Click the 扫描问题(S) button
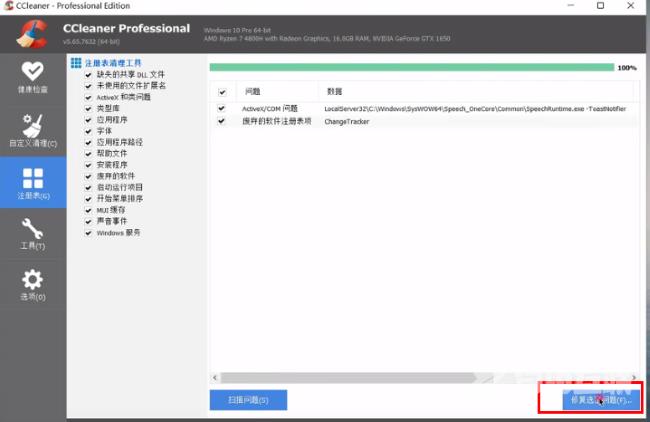This screenshot has height=422, width=650. click(248, 400)
